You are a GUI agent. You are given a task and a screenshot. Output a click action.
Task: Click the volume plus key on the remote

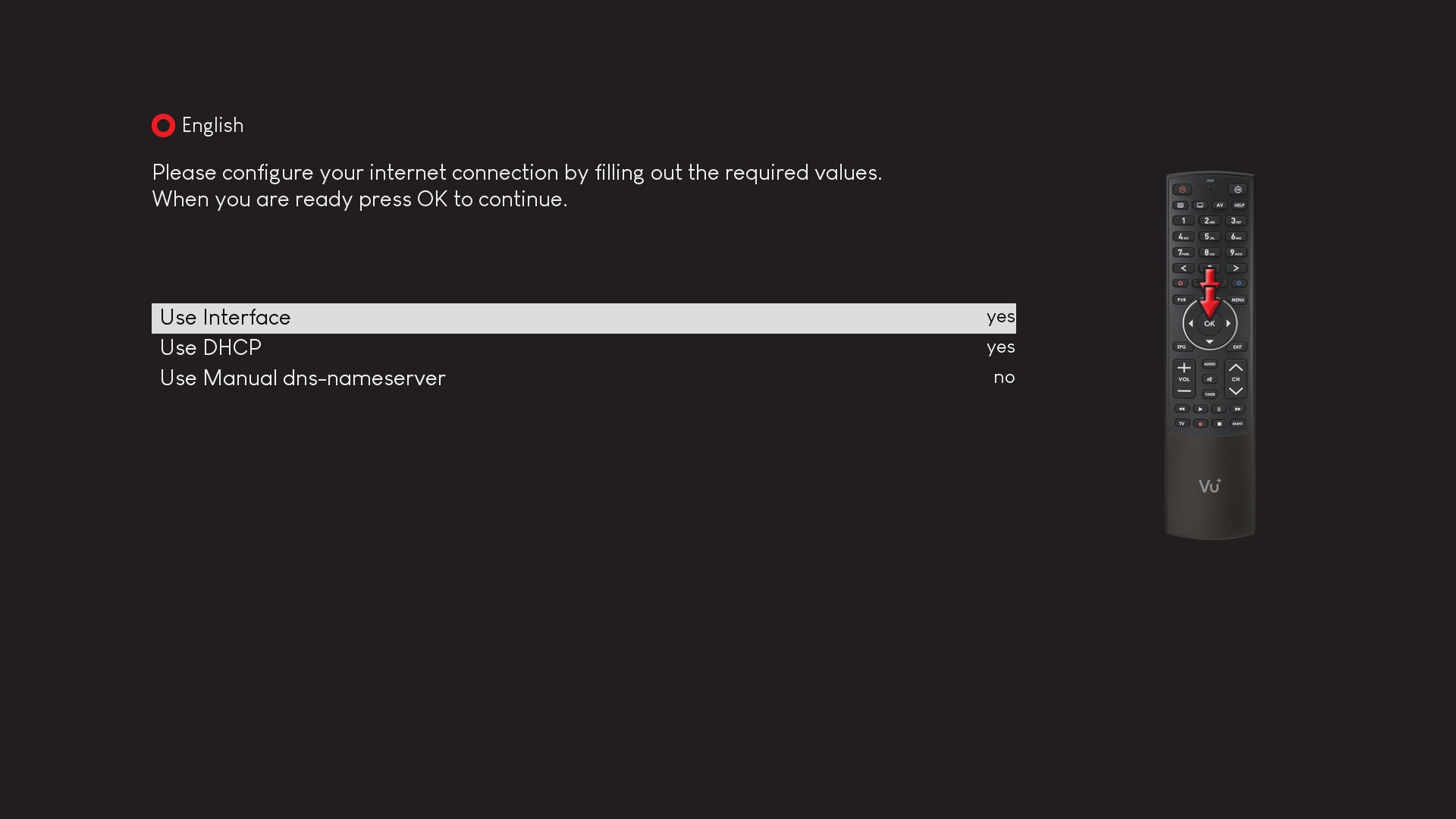(x=1184, y=368)
